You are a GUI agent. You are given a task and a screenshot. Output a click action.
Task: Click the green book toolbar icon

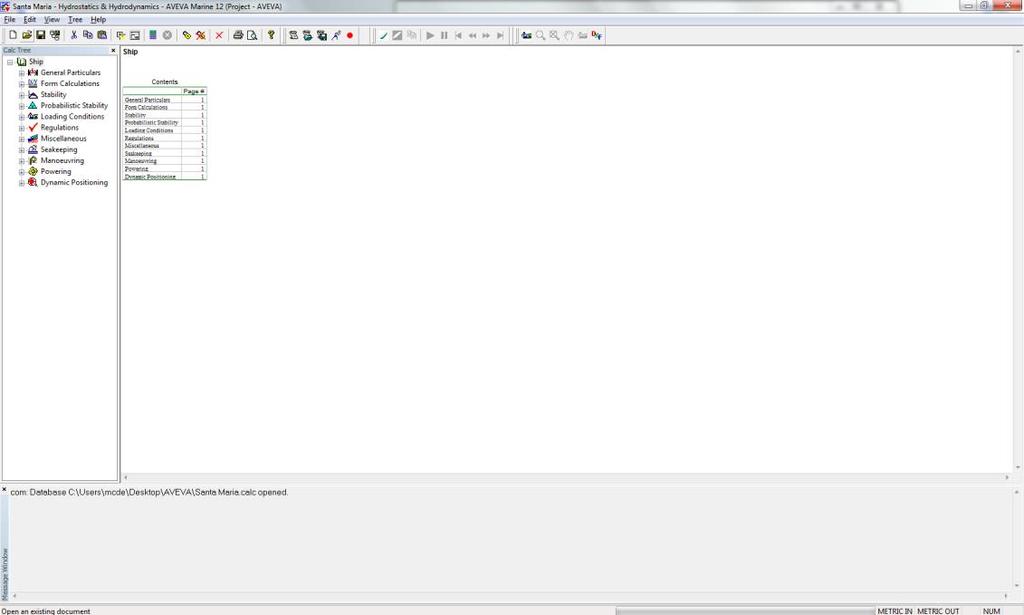pos(153,35)
